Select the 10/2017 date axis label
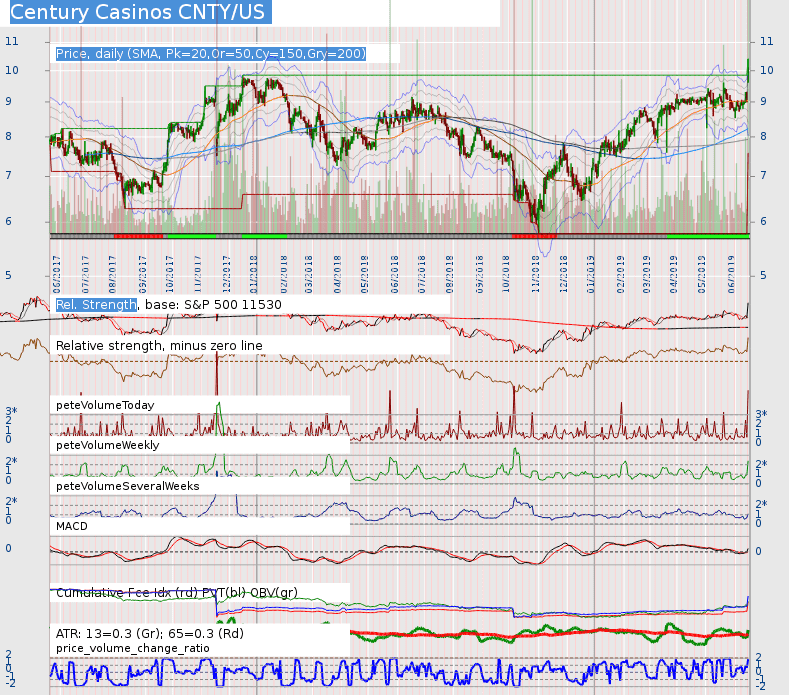 tap(170, 274)
